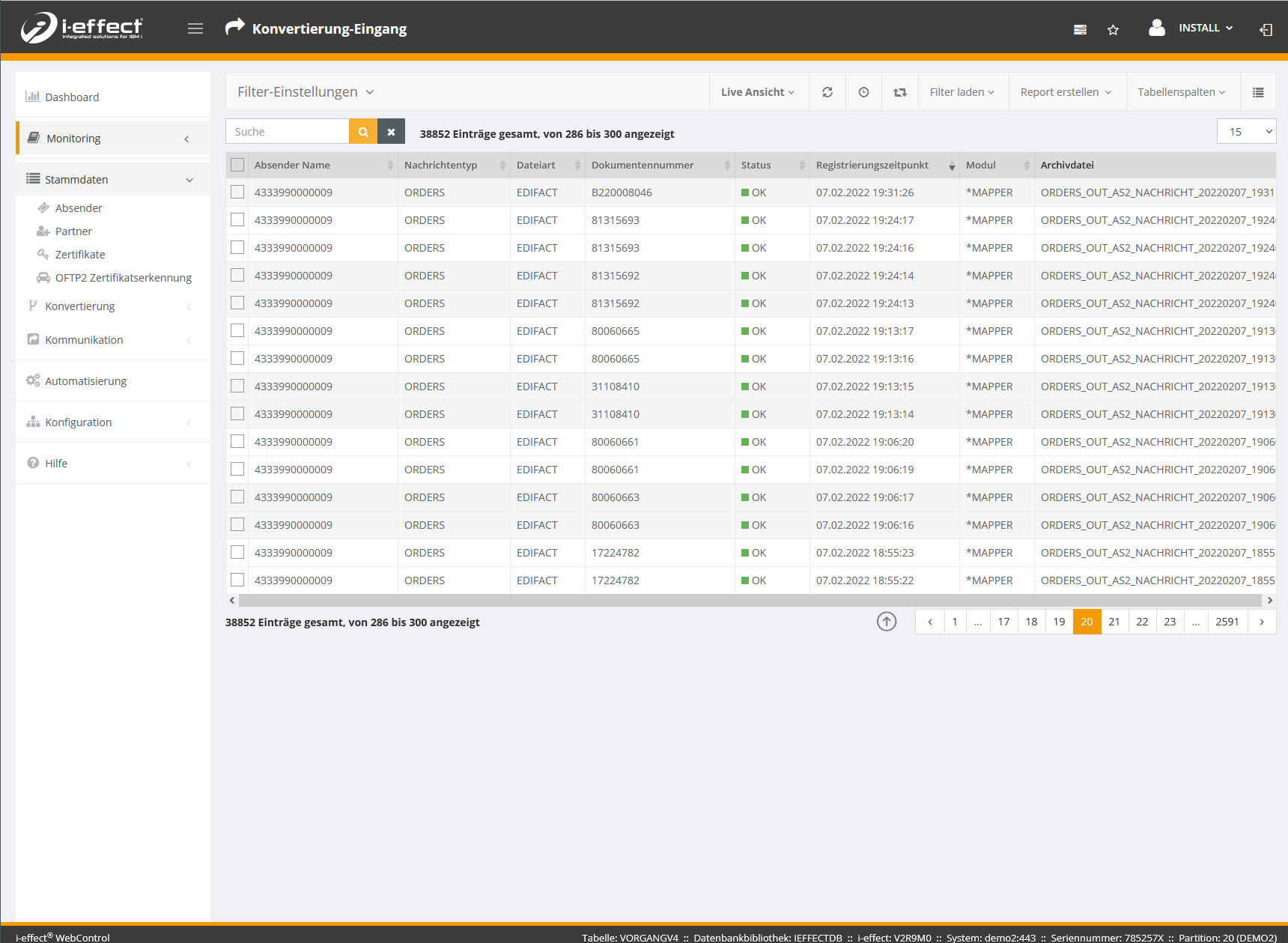1288x943 pixels.
Task: Check the row with document B220008046
Action: pyautogui.click(x=237, y=192)
